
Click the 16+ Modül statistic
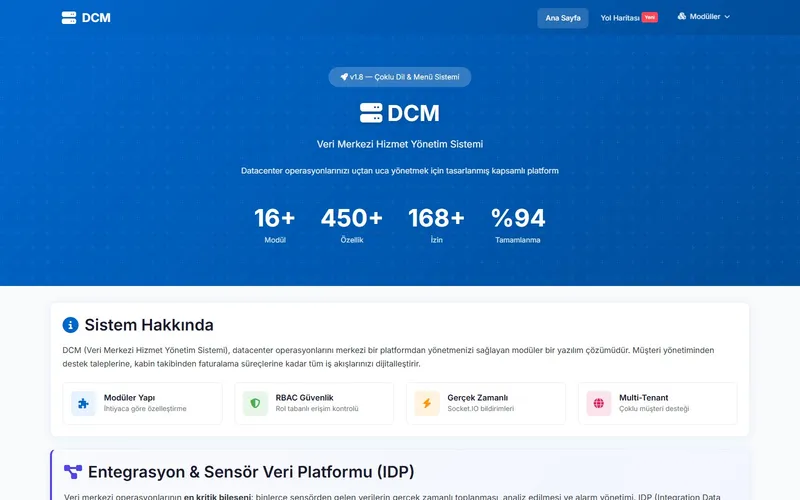tap(274, 225)
